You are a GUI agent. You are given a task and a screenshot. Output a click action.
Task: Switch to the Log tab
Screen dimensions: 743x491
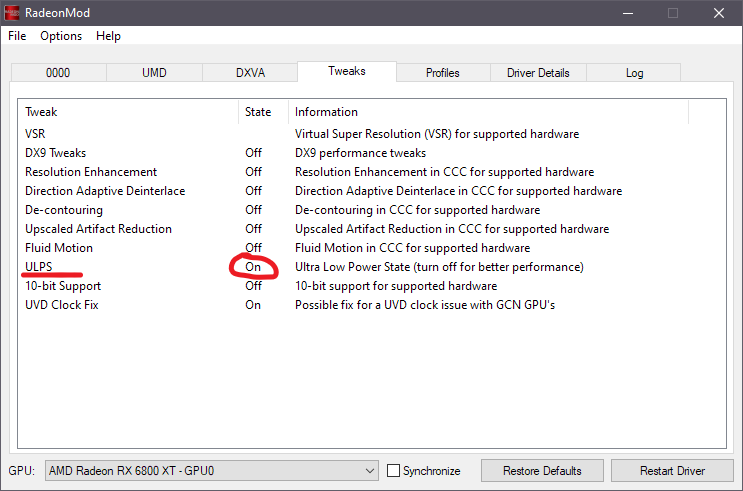(x=634, y=73)
